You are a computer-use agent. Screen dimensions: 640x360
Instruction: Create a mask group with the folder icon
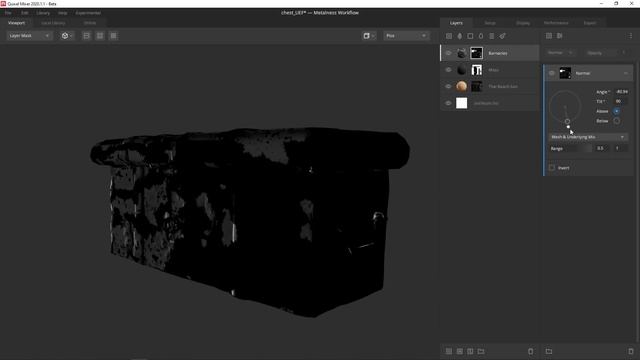tap(549, 351)
